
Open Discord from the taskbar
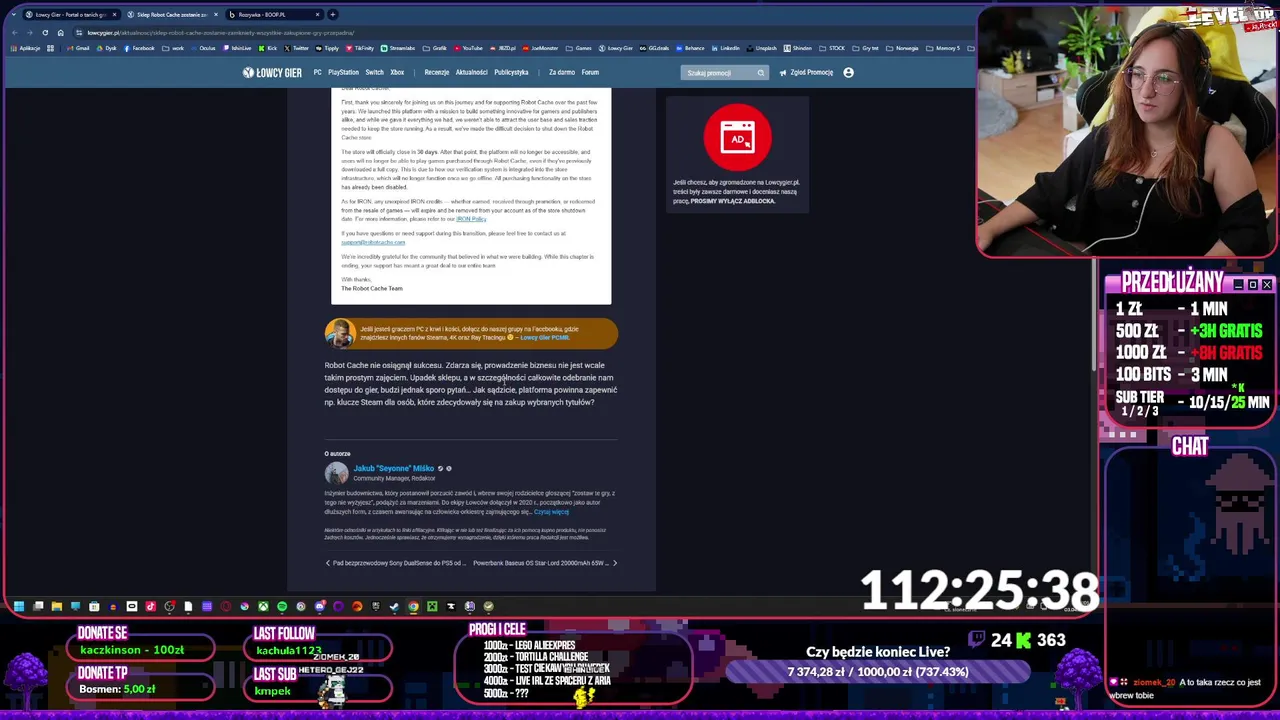[x=320, y=606]
